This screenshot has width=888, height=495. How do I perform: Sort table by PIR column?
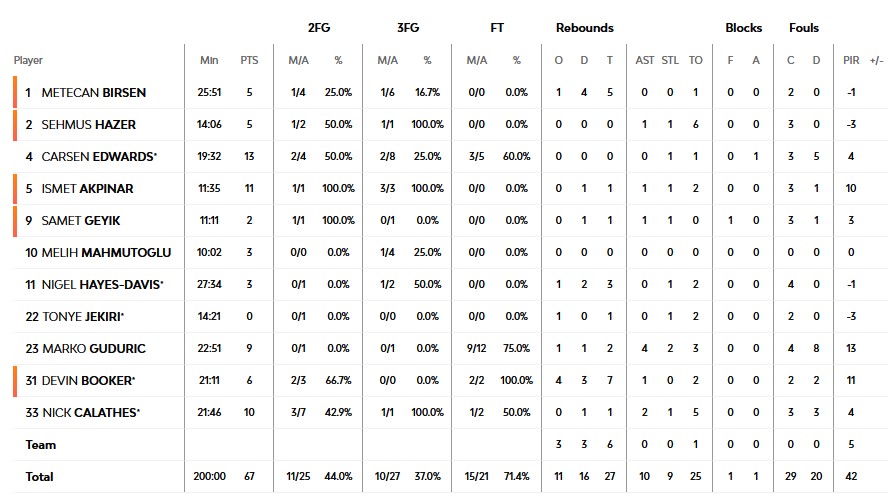tap(851, 61)
